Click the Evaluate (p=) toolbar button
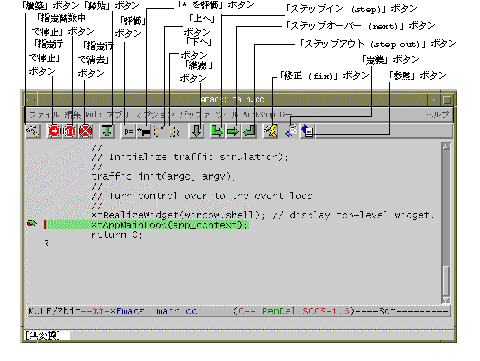The width and height of the screenshot is (480, 361). (x=128, y=131)
